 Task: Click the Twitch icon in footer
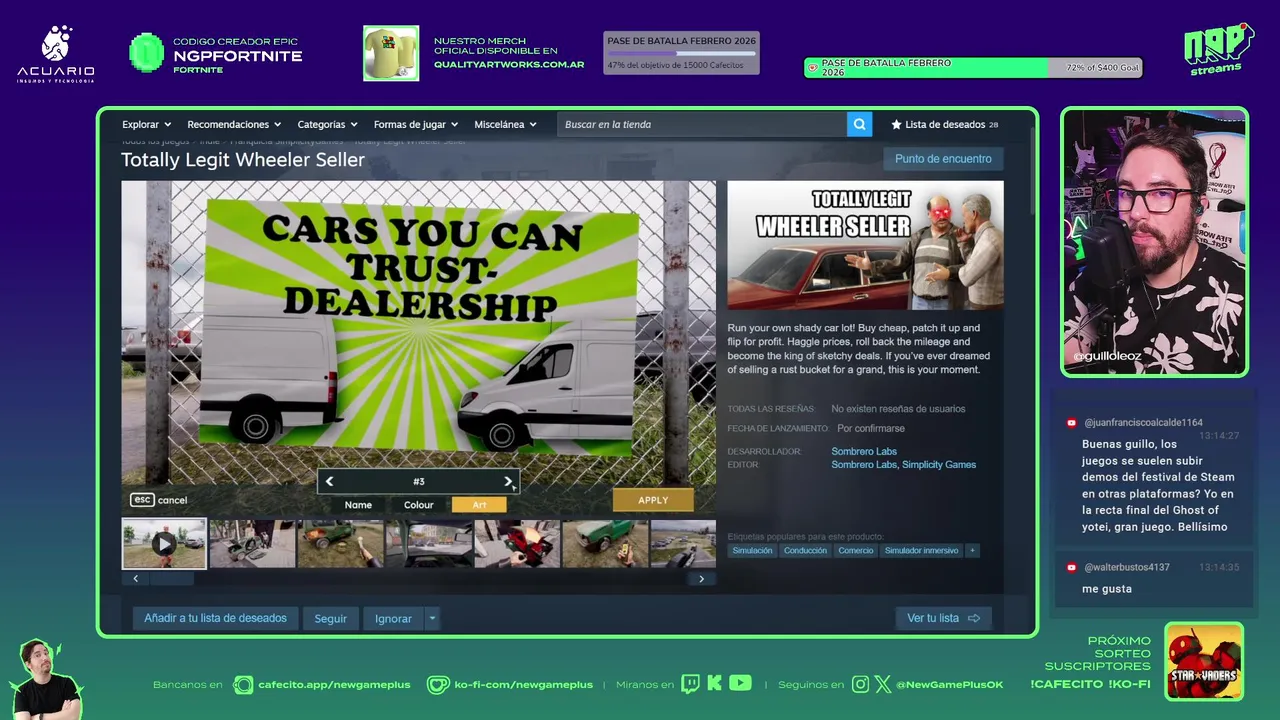pyautogui.click(x=690, y=684)
